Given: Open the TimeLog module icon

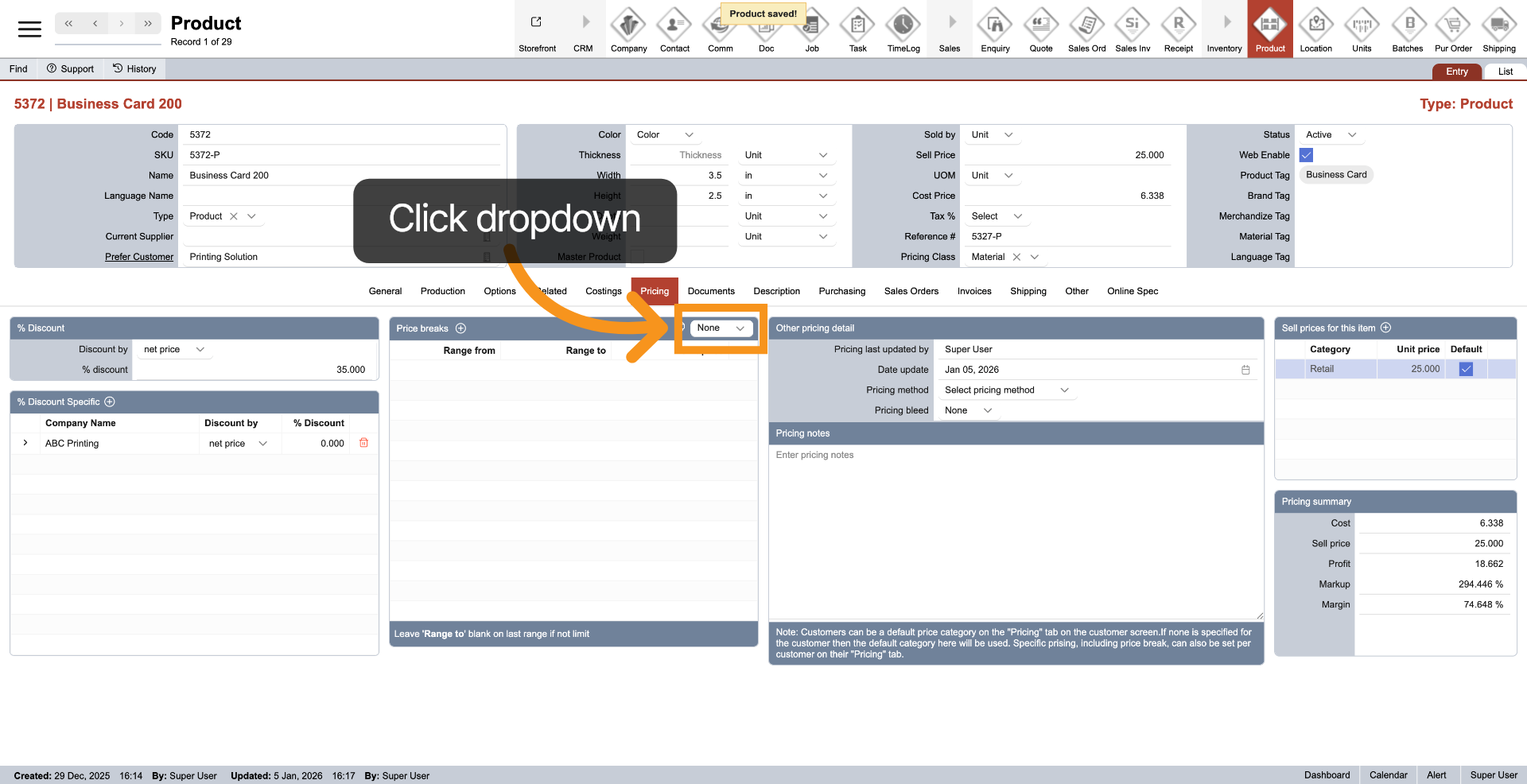Looking at the screenshot, I should click(x=903, y=29).
